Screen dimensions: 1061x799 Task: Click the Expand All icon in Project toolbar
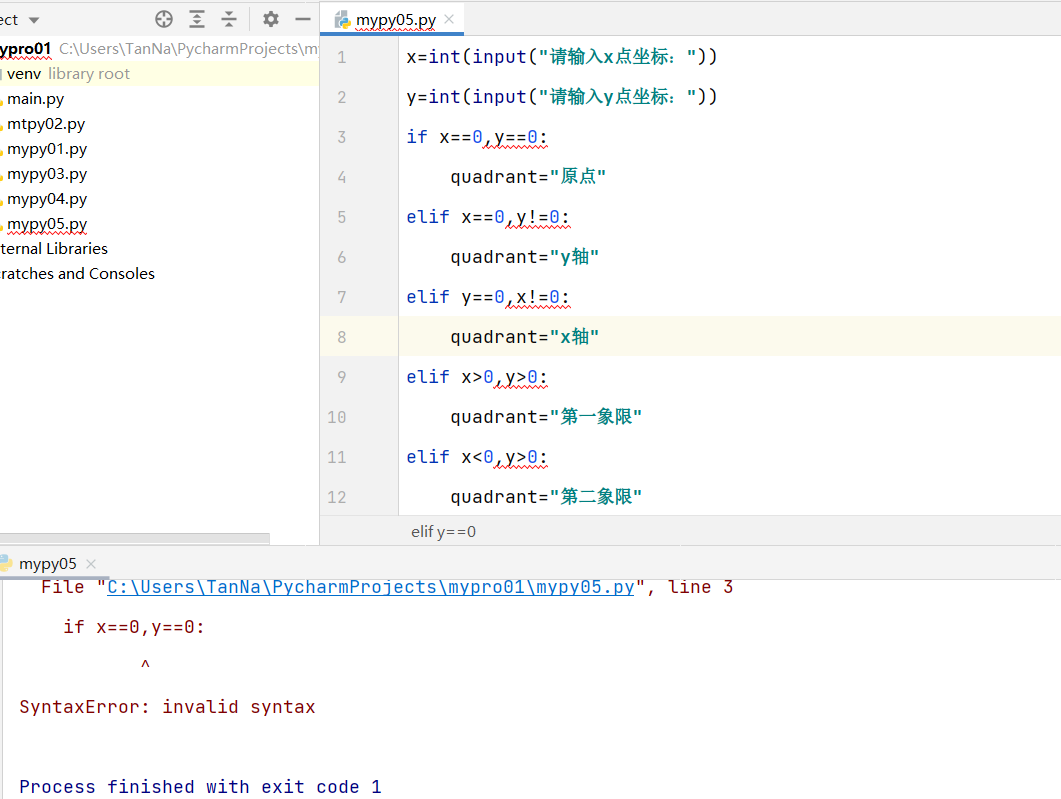[197, 19]
